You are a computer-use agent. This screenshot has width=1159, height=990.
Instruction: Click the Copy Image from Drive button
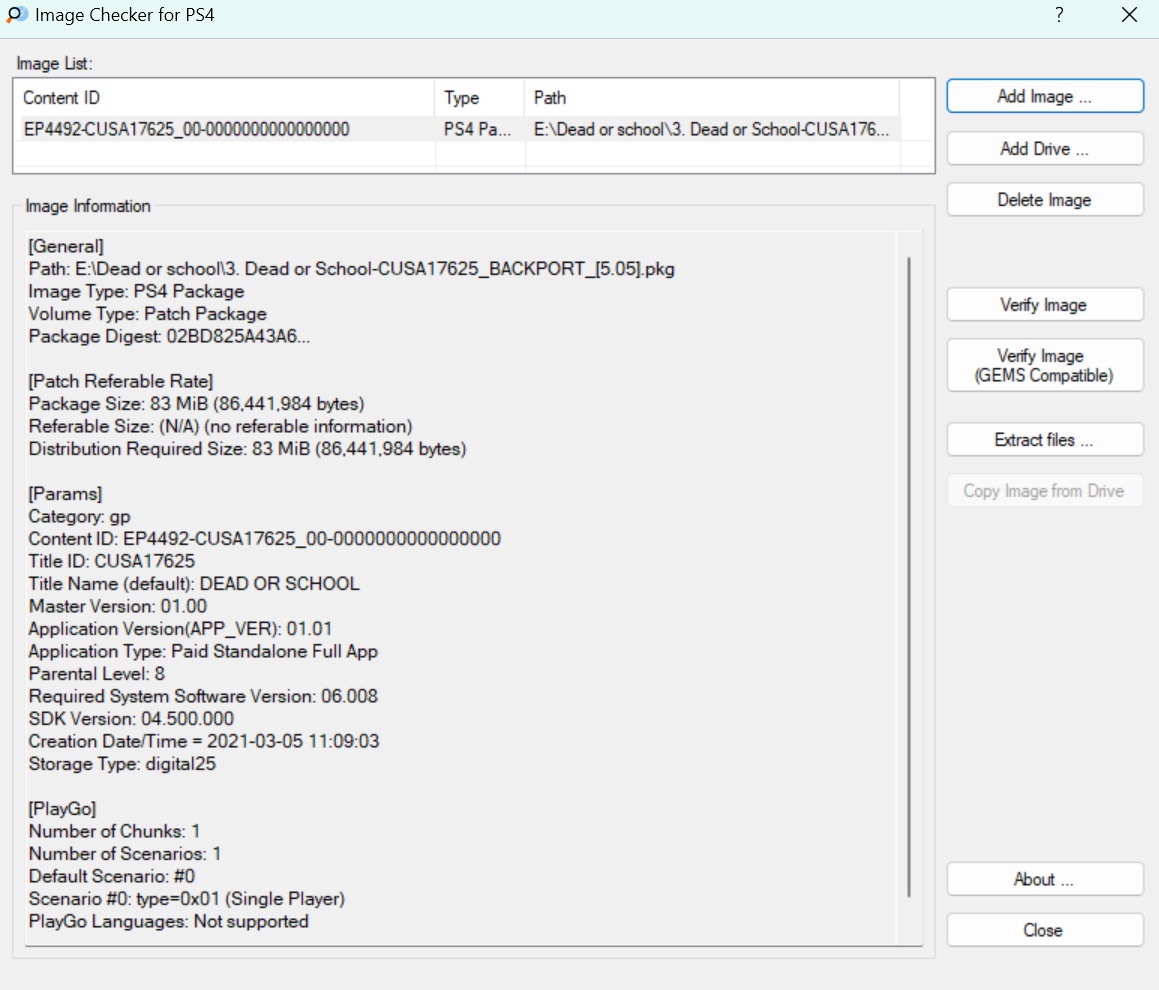tap(1044, 491)
